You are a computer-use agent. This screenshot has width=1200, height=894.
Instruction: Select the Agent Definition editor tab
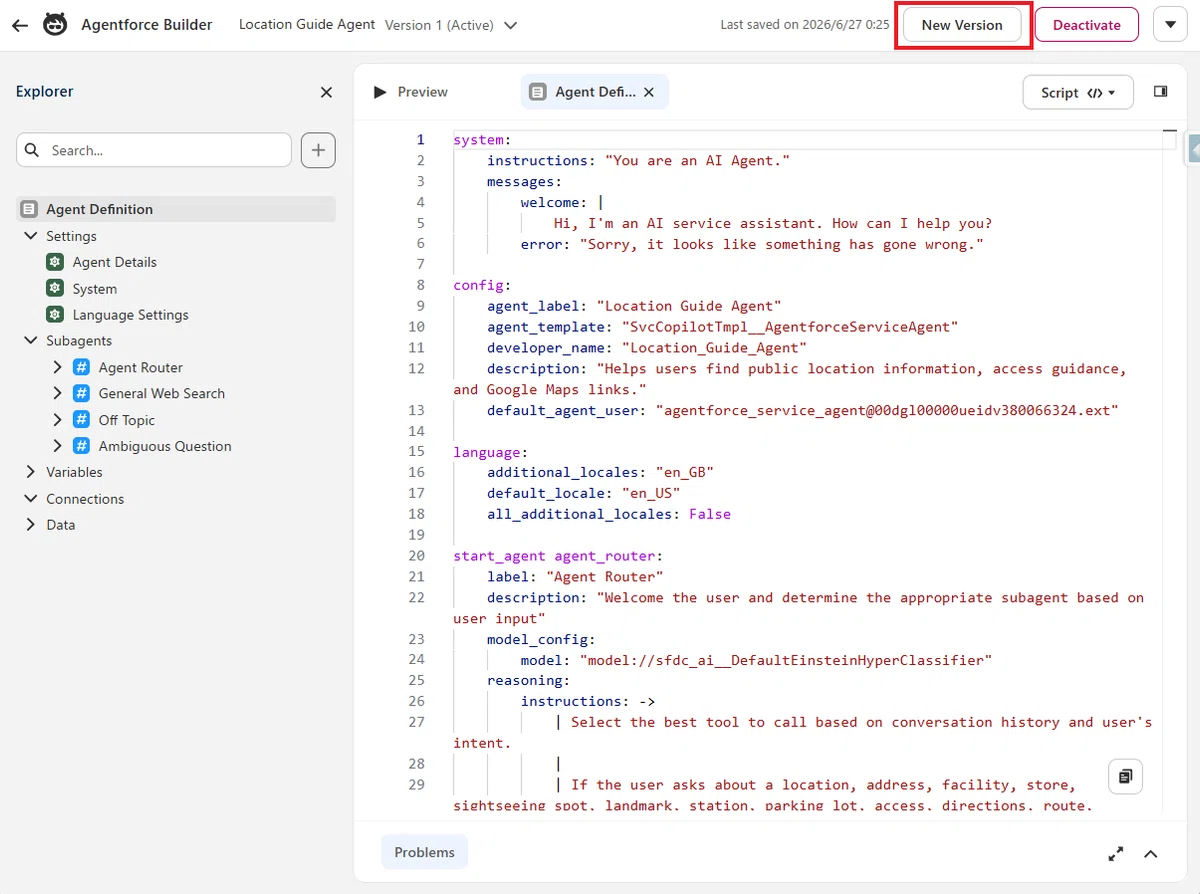(x=595, y=92)
